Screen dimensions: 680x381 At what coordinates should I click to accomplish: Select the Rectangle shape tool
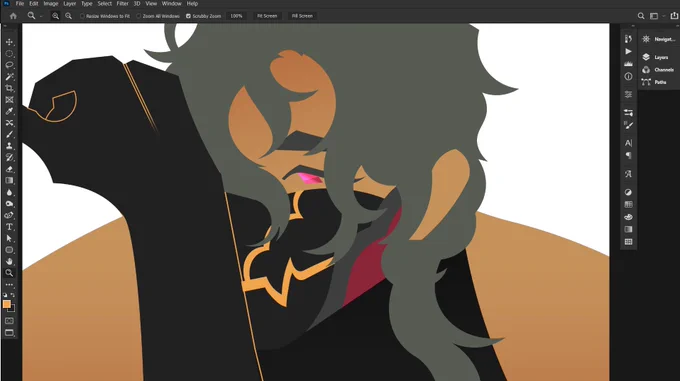[9, 250]
